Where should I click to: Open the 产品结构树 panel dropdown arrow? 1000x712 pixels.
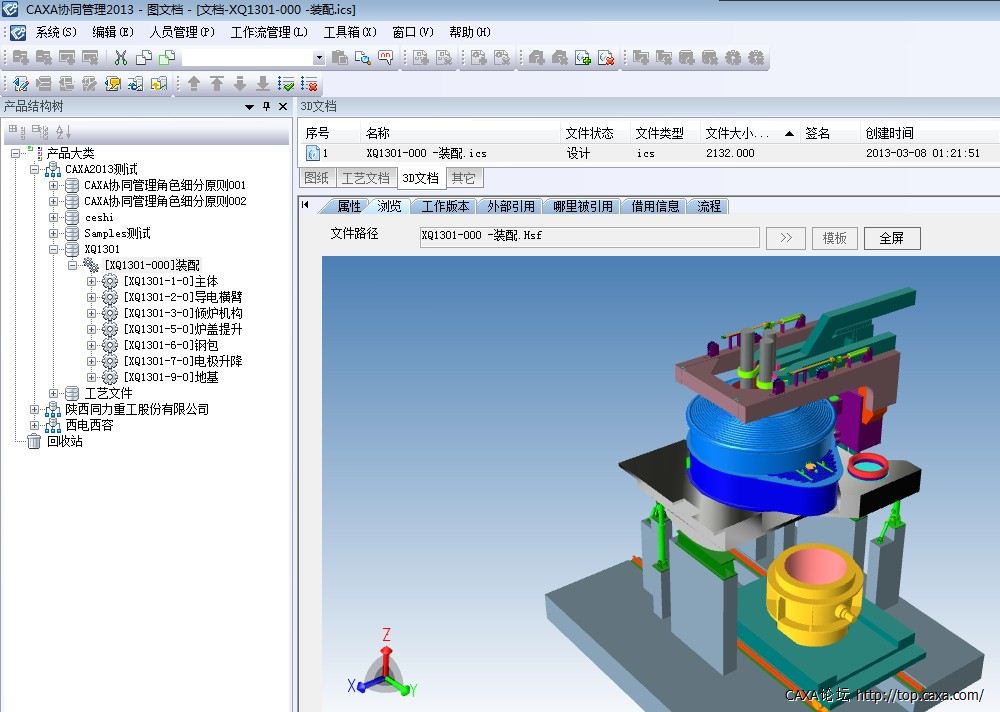(250, 107)
